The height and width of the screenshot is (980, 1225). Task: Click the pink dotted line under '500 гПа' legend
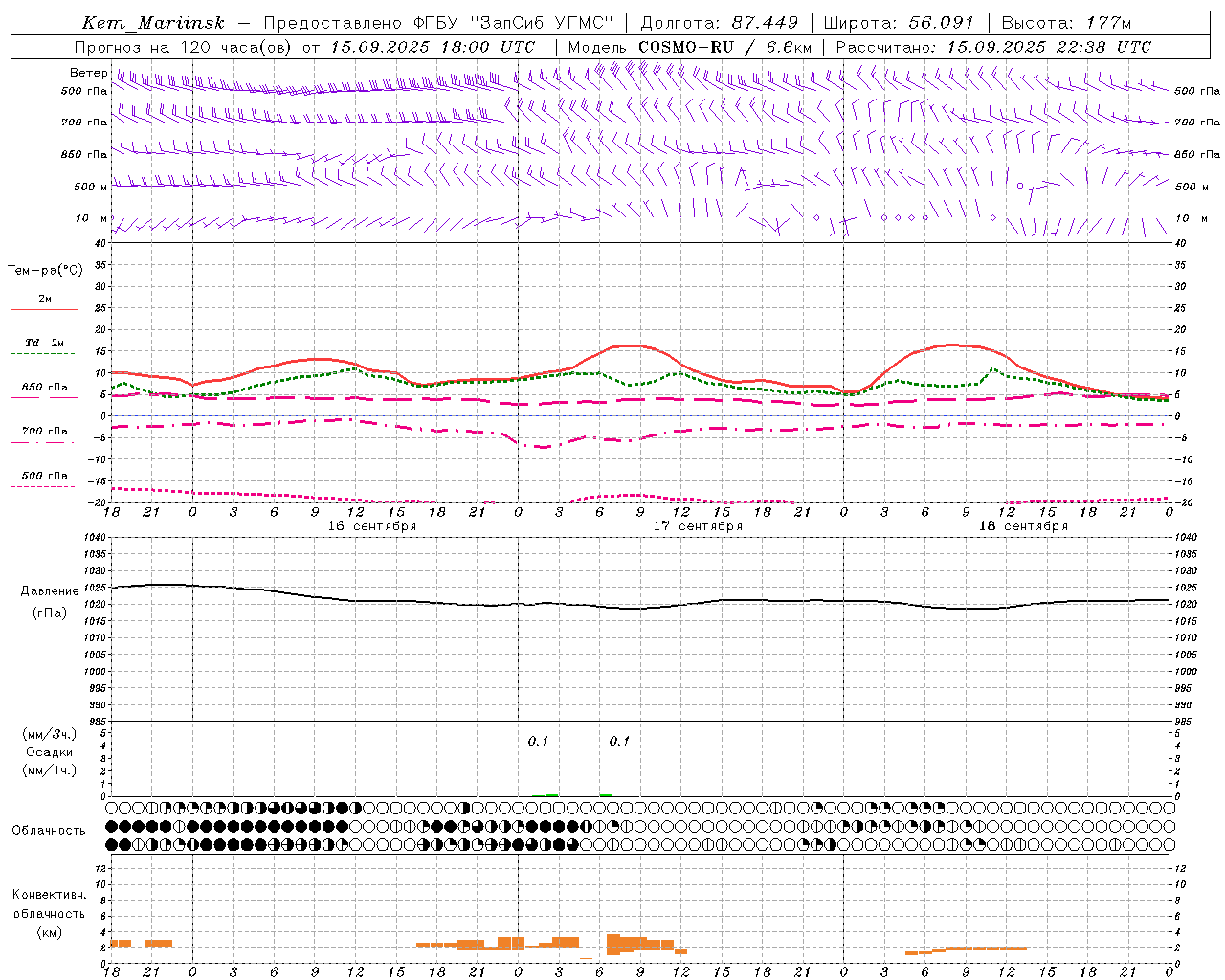tap(44, 486)
